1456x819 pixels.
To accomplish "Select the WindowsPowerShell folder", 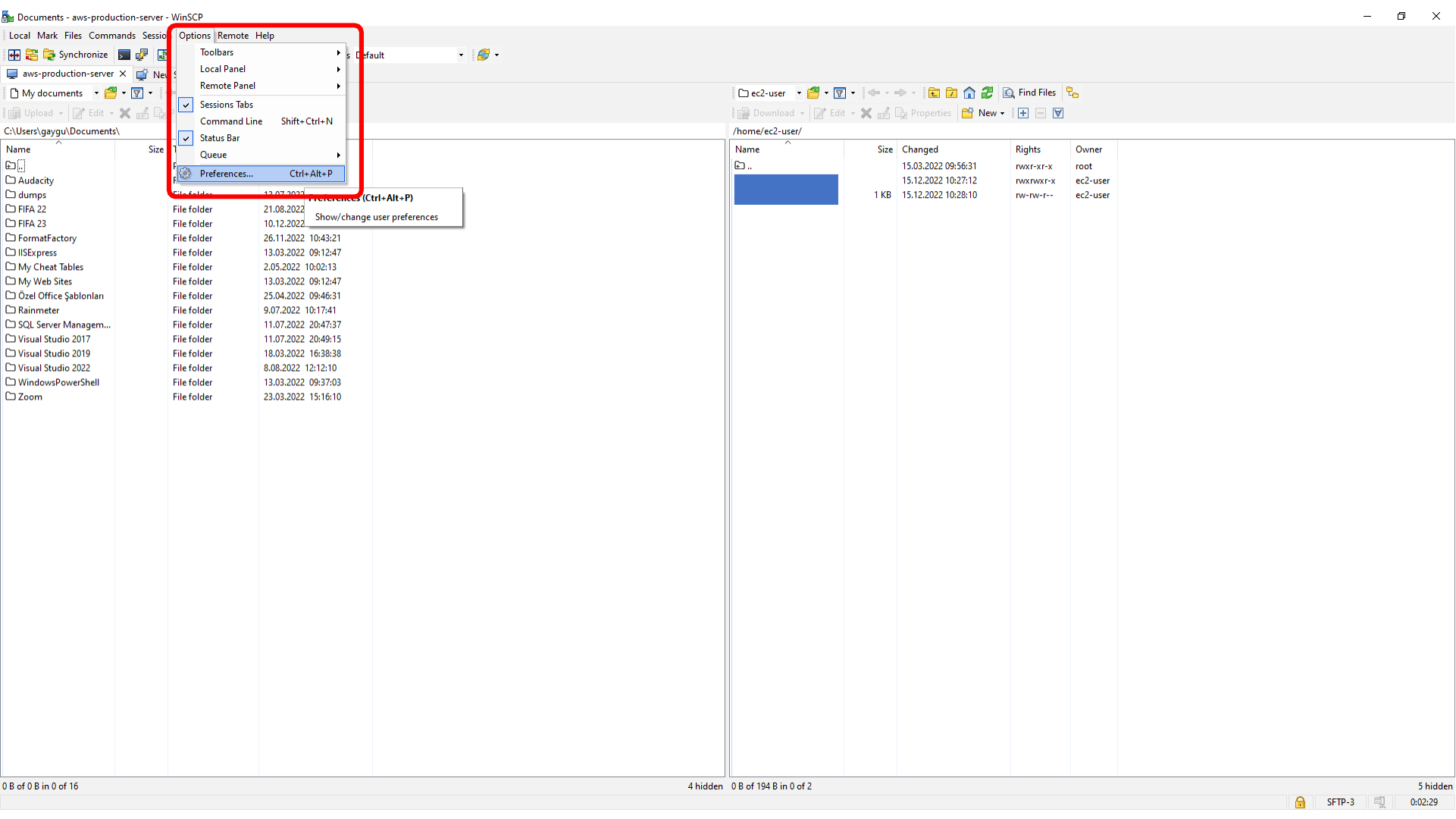I will pos(58,382).
